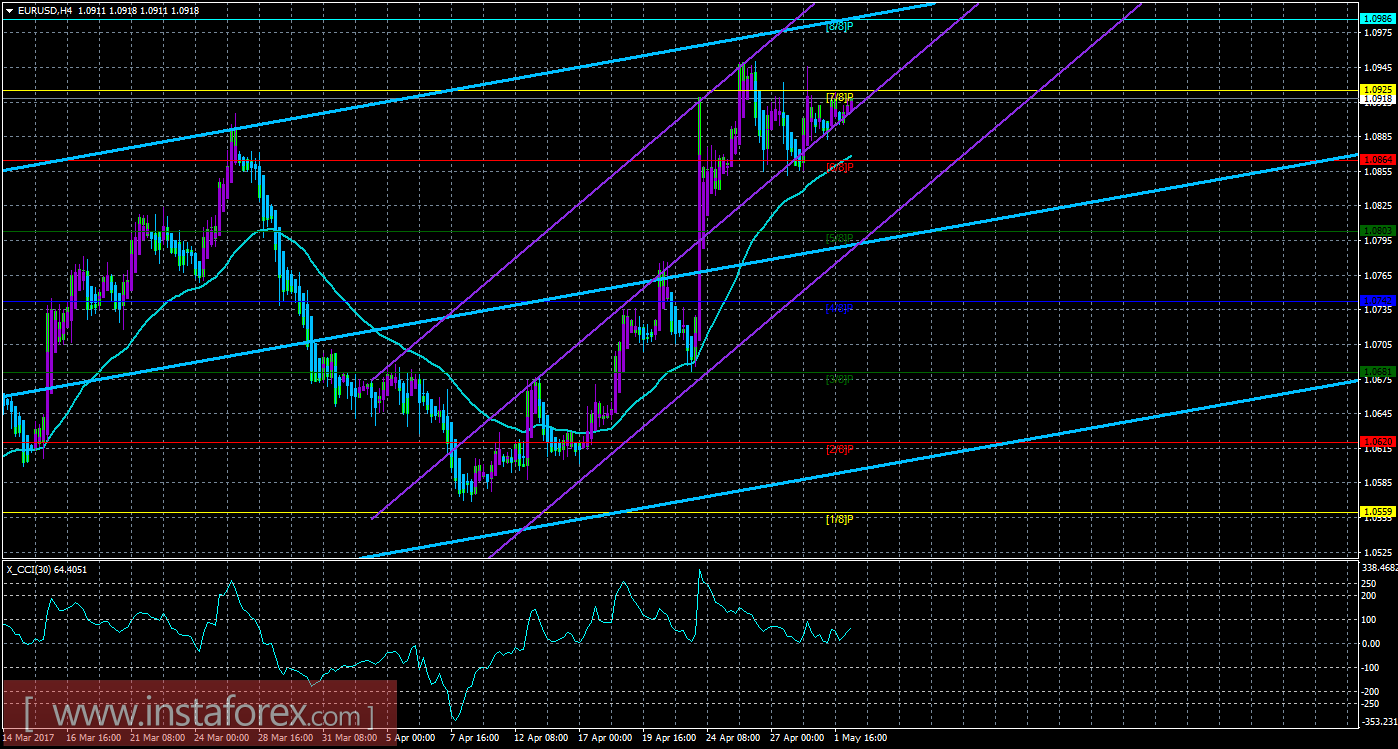Click the small triangle before EURUSD,H4 title

tap(9, 9)
